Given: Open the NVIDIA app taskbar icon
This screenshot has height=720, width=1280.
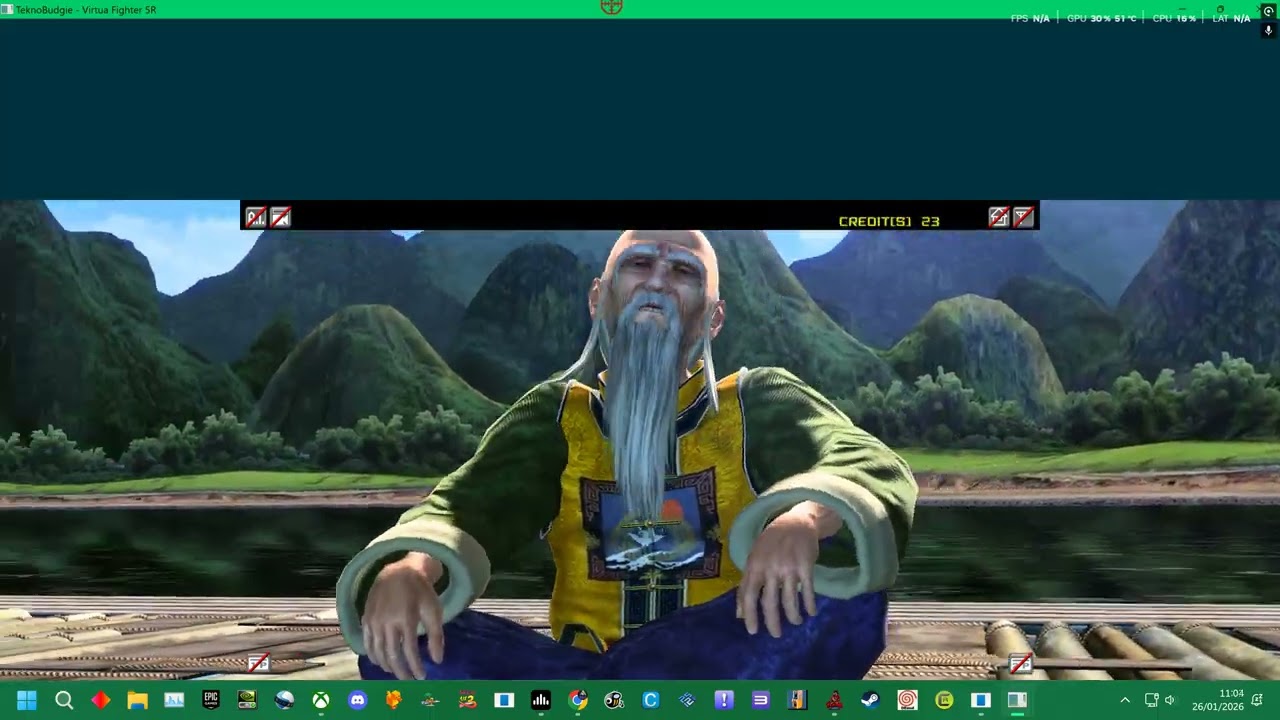Looking at the screenshot, I should (x=247, y=700).
